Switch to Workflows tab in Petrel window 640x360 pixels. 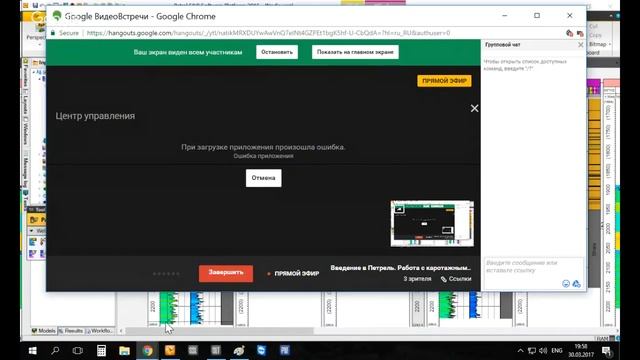(99, 331)
